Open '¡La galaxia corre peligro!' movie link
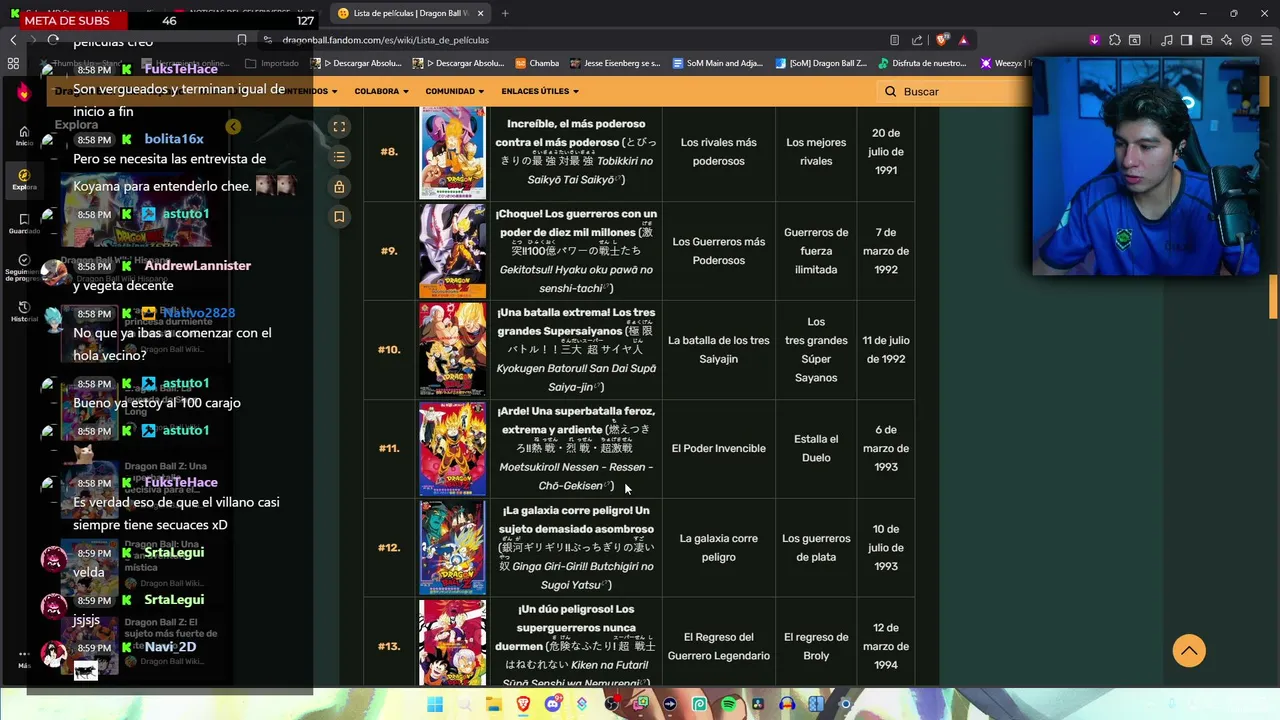Viewport: 1280px width, 720px height. click(576, 519)
